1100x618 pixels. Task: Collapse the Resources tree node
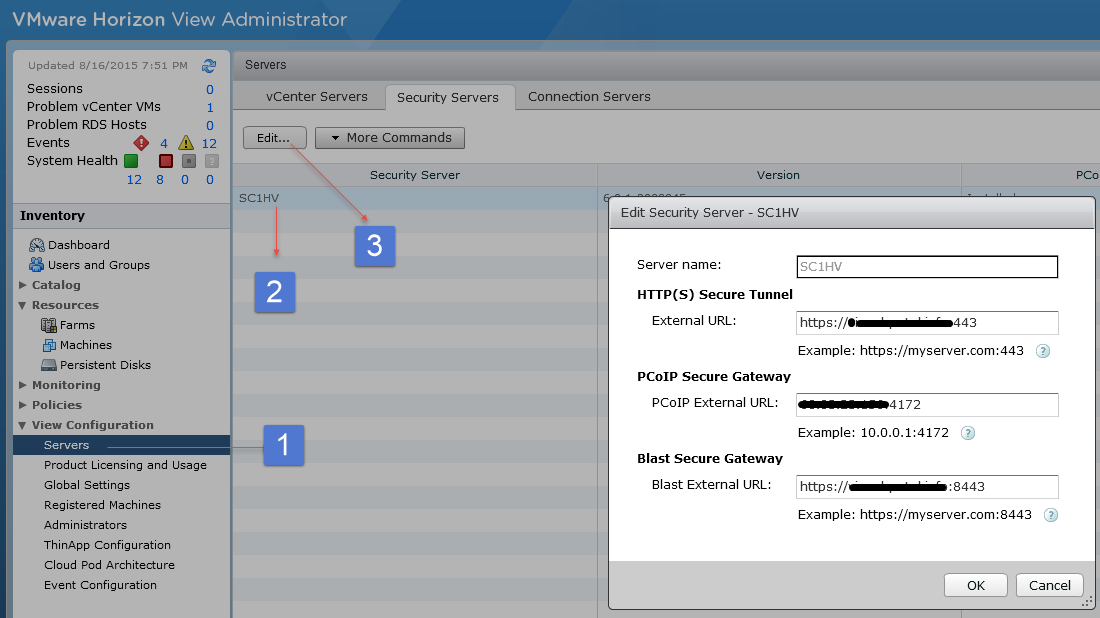(22, 305)
